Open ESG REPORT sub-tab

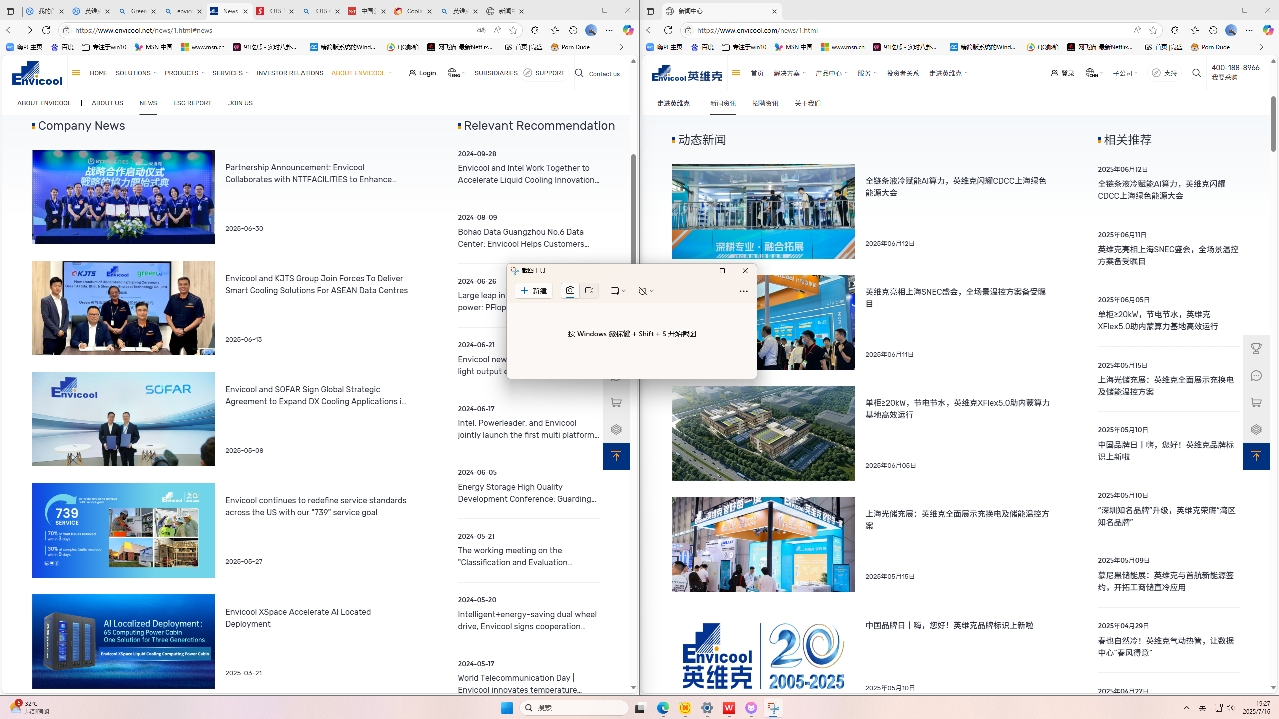[x=192, y=103]
